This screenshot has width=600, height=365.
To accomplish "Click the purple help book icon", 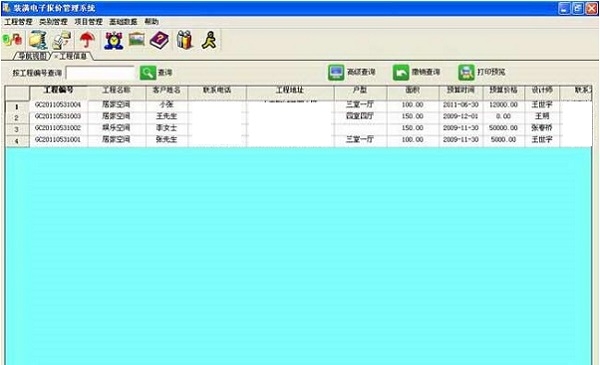I will point(159,40).
